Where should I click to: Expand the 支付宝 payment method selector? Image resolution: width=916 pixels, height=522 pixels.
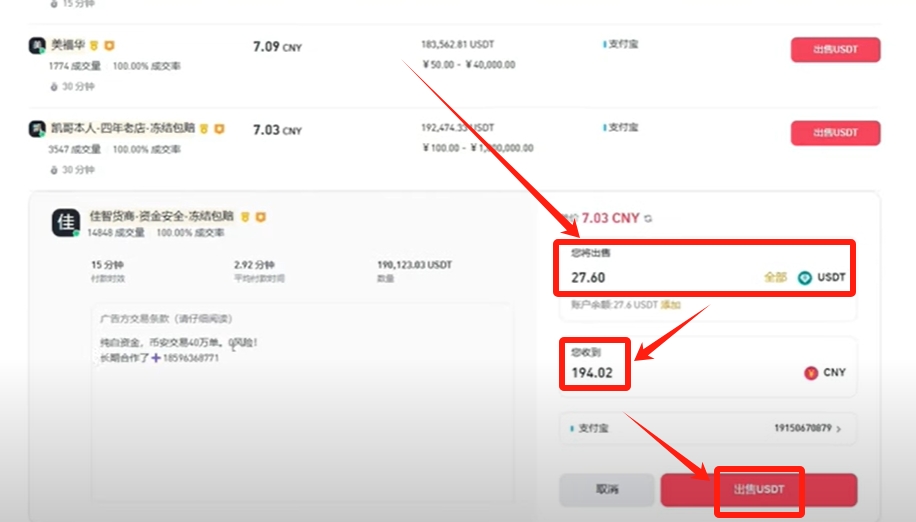pyautogui.click(x=708, y=429)
